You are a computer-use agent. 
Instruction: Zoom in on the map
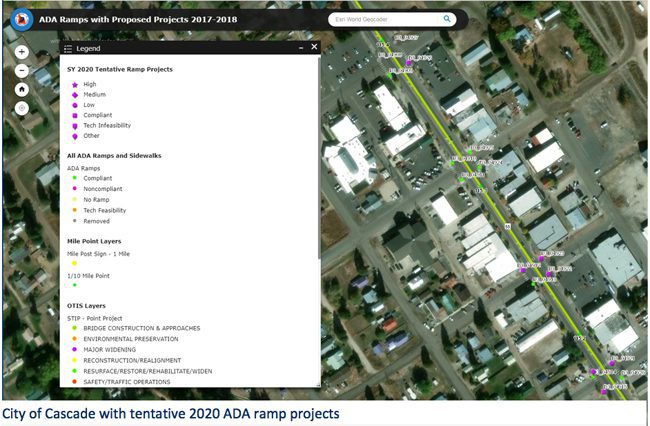(x=22, y=52)
